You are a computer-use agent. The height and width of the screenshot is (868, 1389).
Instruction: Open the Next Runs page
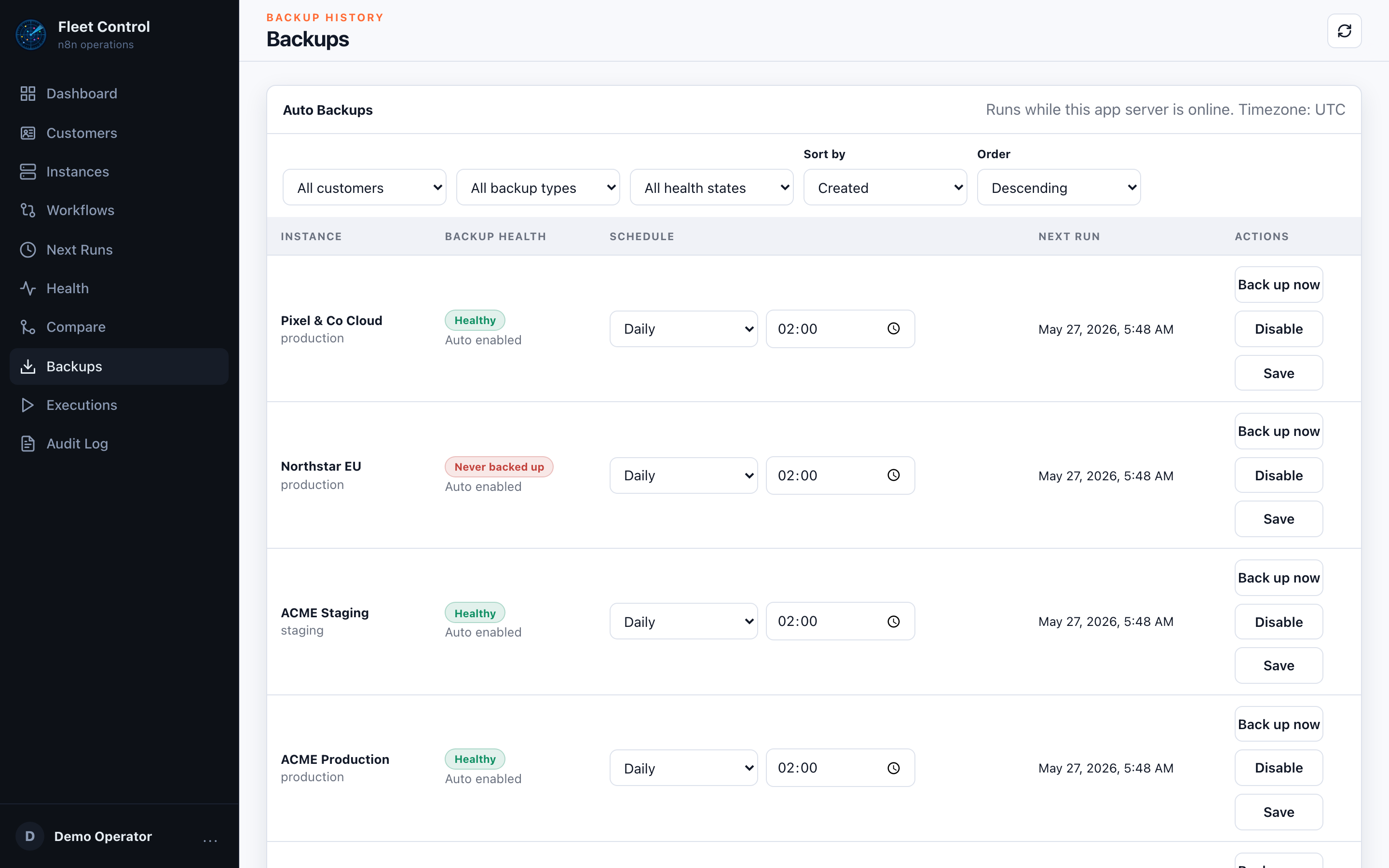point(119,250)
